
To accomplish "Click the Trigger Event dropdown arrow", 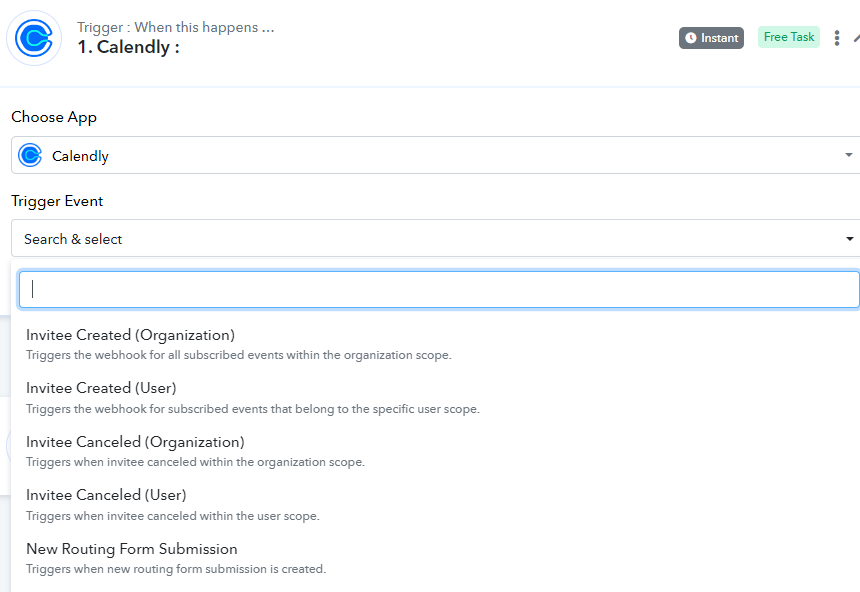I will (849, 239).
